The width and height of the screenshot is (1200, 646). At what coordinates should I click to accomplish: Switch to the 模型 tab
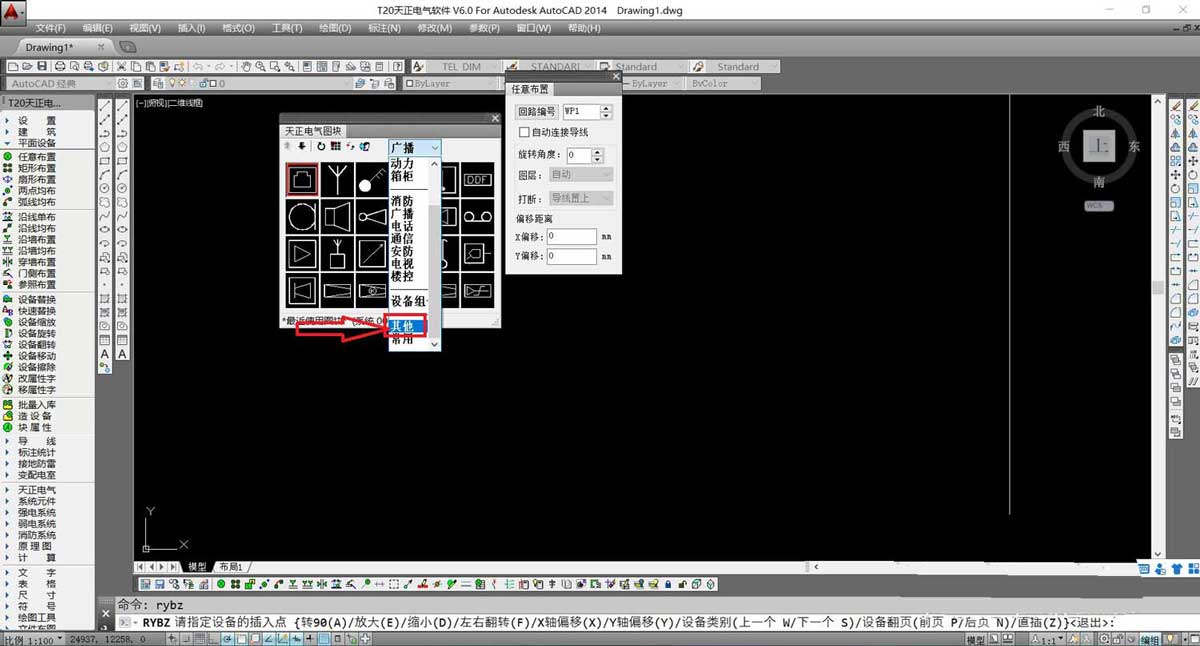(198, 567)
